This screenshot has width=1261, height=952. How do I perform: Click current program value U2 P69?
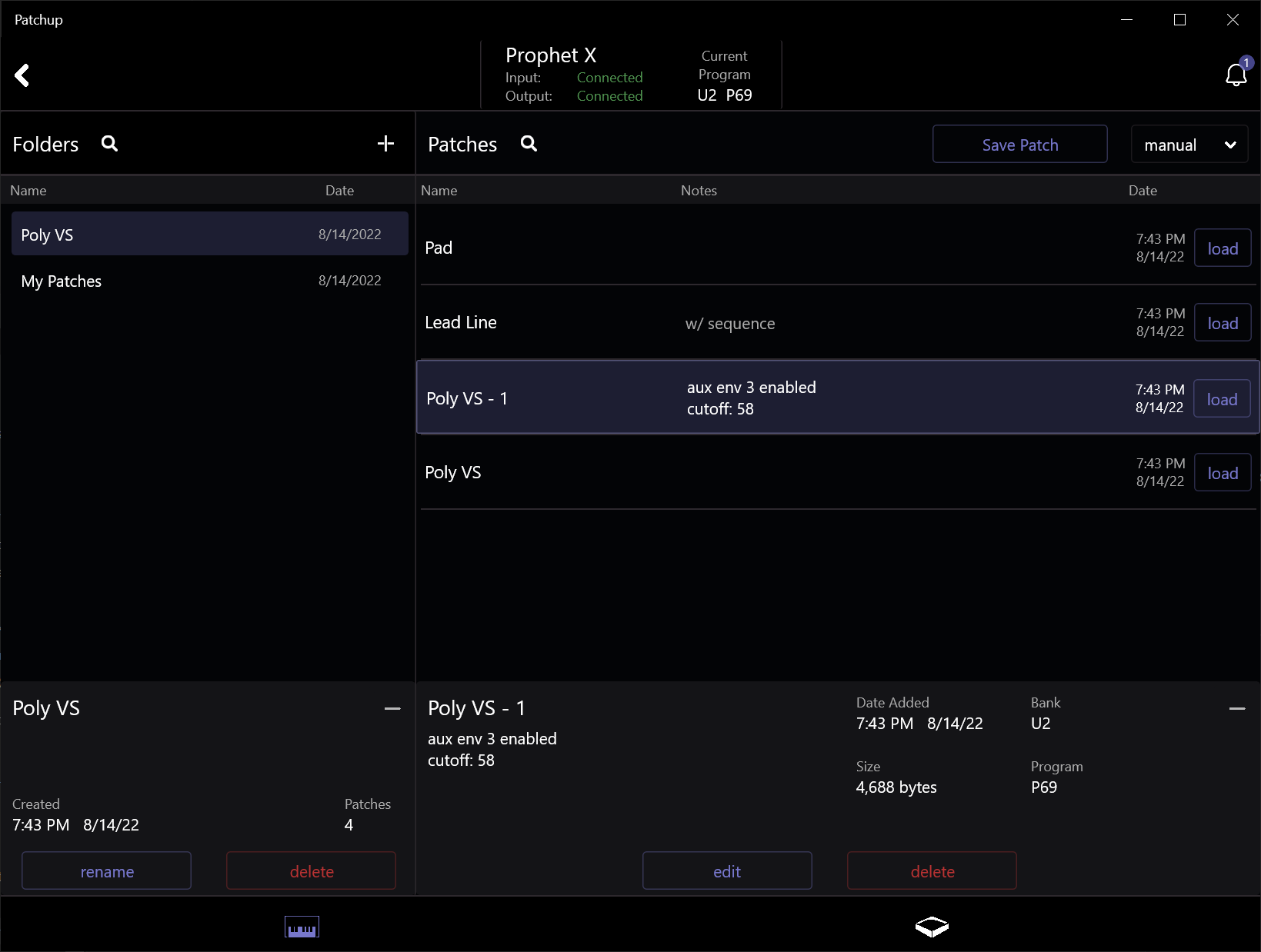coord(725,95)
